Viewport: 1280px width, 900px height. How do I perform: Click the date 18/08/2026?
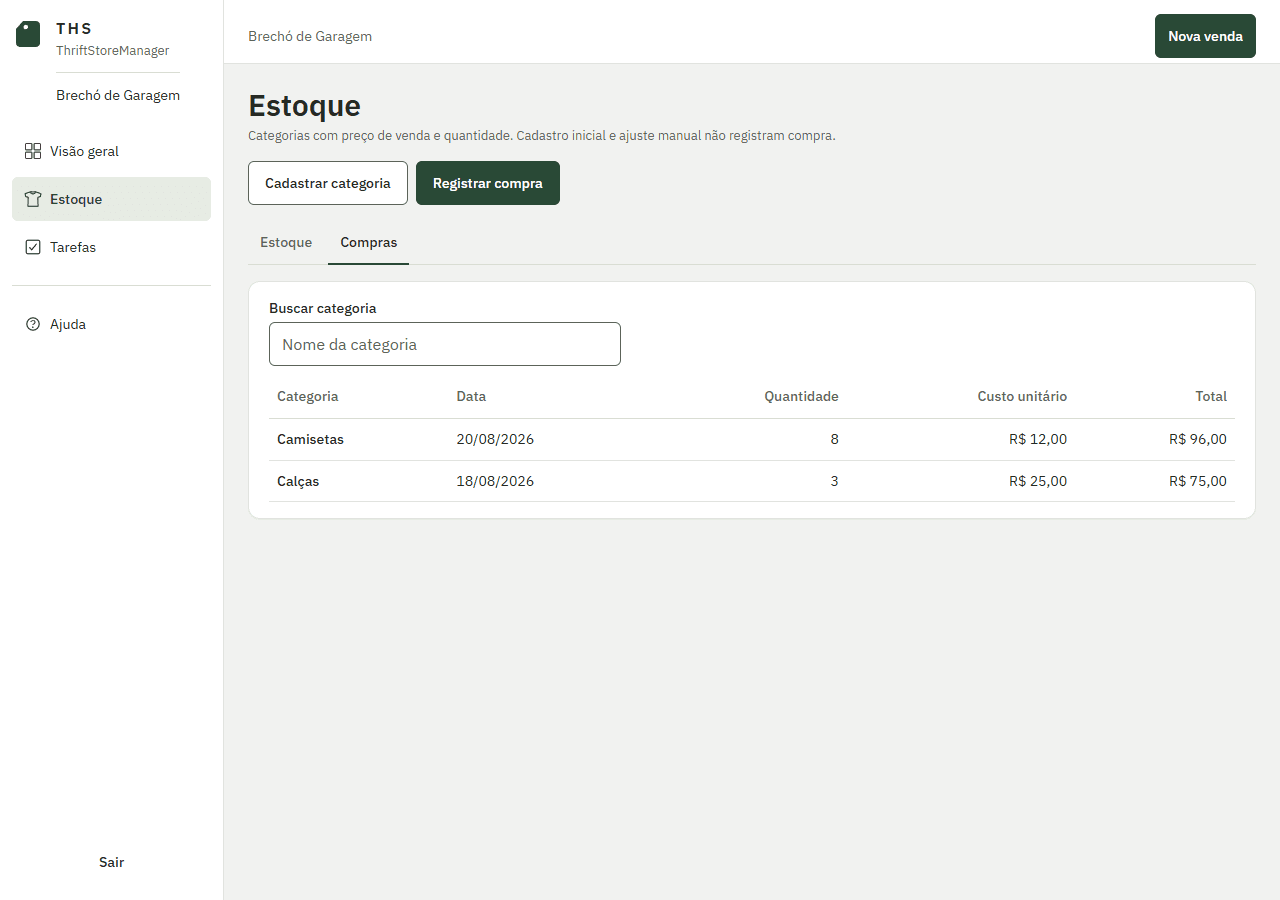[495, 481]
